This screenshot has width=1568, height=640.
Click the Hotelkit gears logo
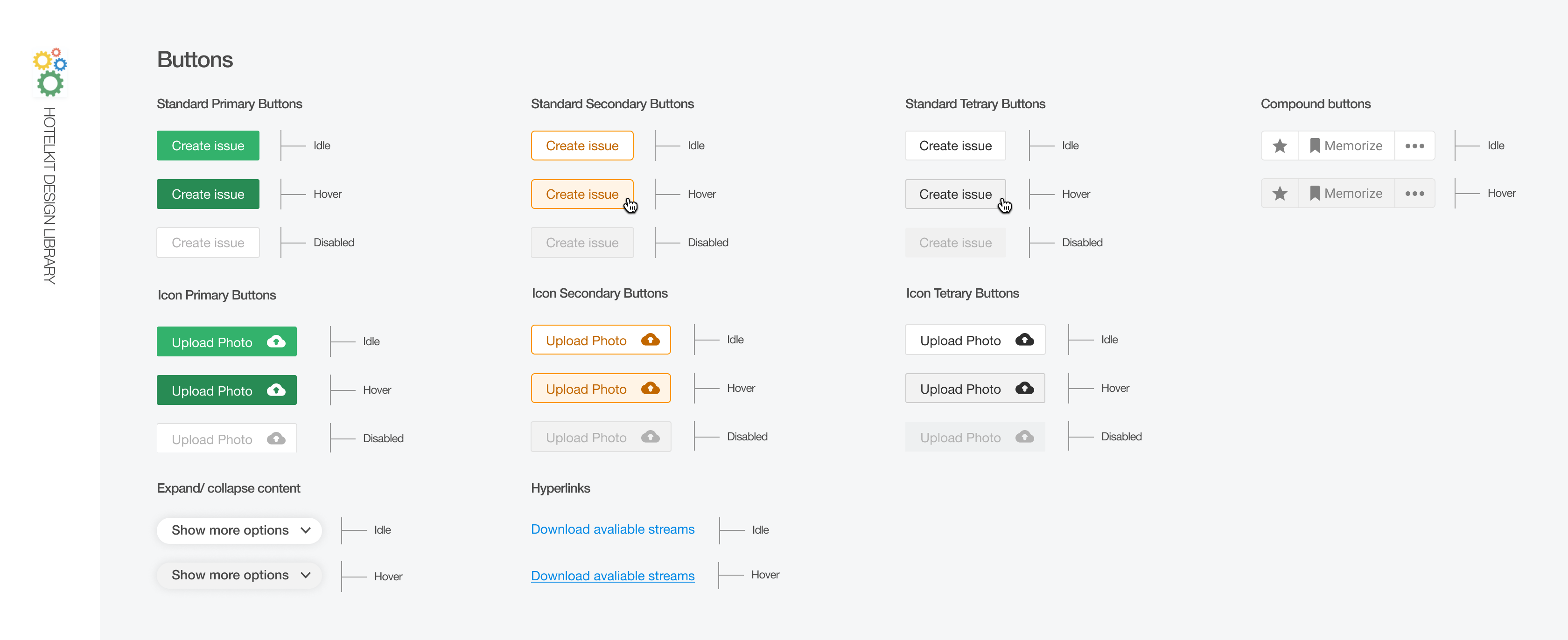click(50, 72)
